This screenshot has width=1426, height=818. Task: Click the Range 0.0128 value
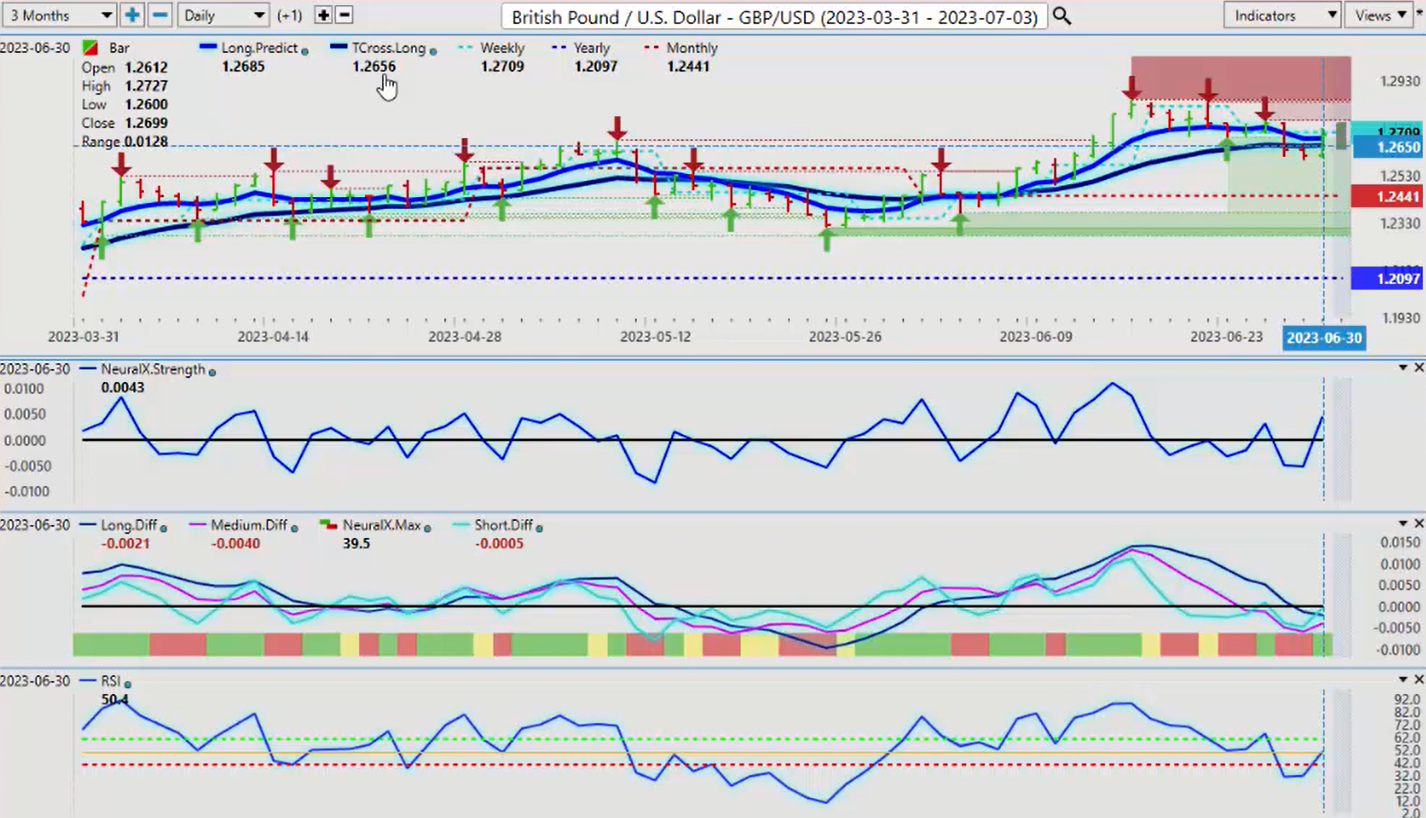(x=147, y=142)
